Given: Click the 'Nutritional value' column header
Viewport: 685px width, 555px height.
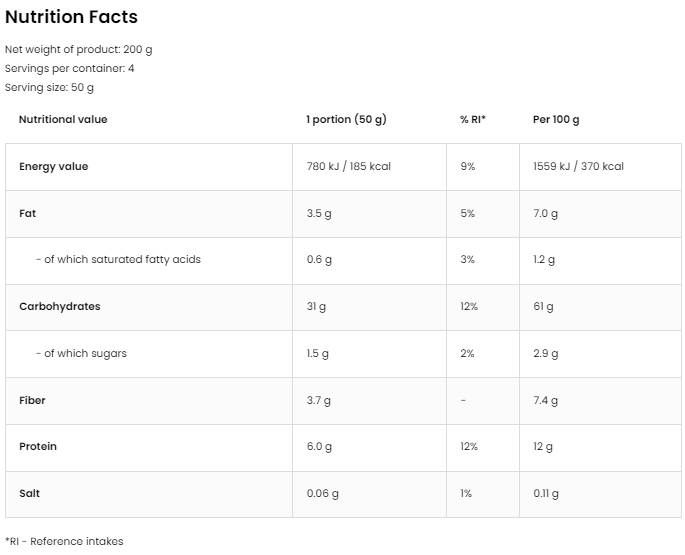Looking at the screenshot, I should pos(63,119).
